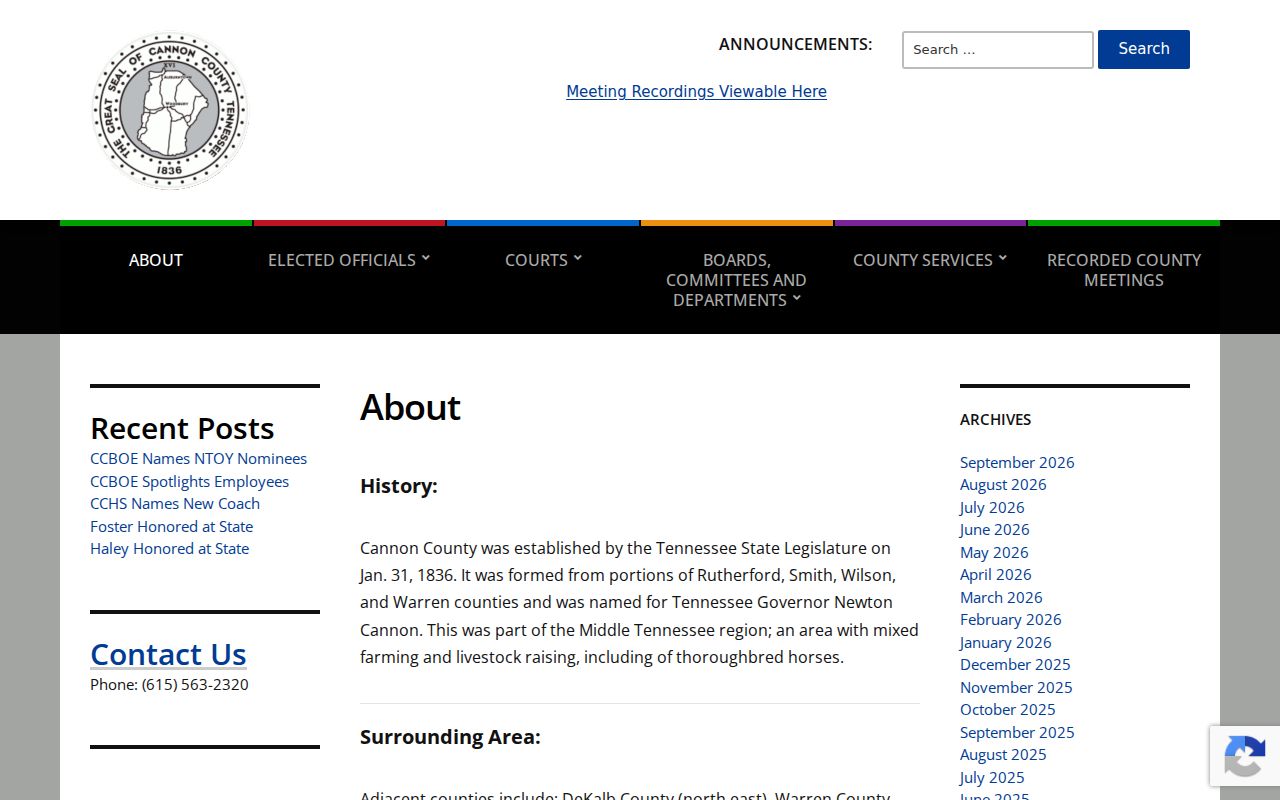Open the June 2026 archive
This screenshot has height=800, width=1280.
coord(994,530)
